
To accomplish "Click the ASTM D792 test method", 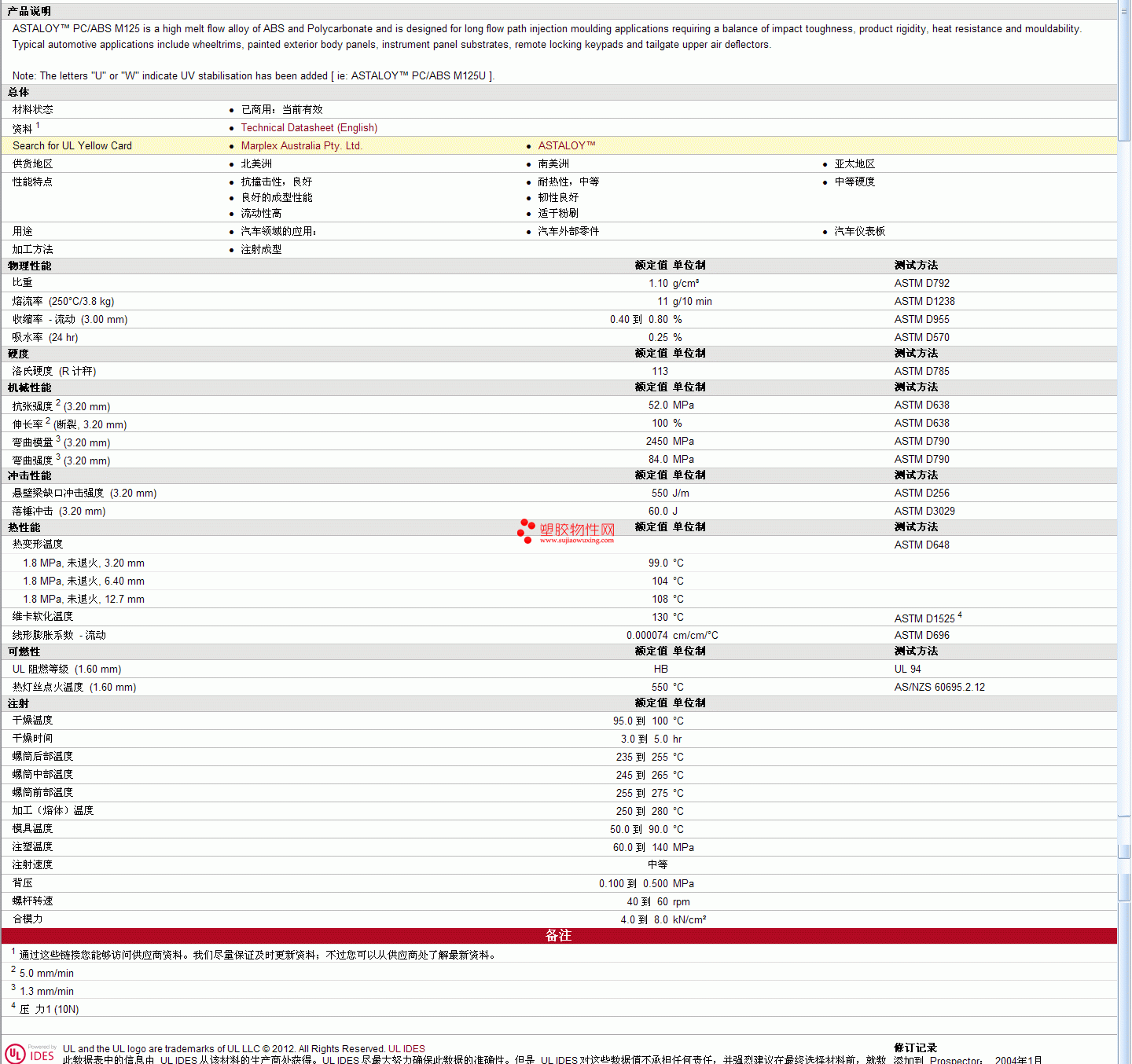I will (922, 283).
